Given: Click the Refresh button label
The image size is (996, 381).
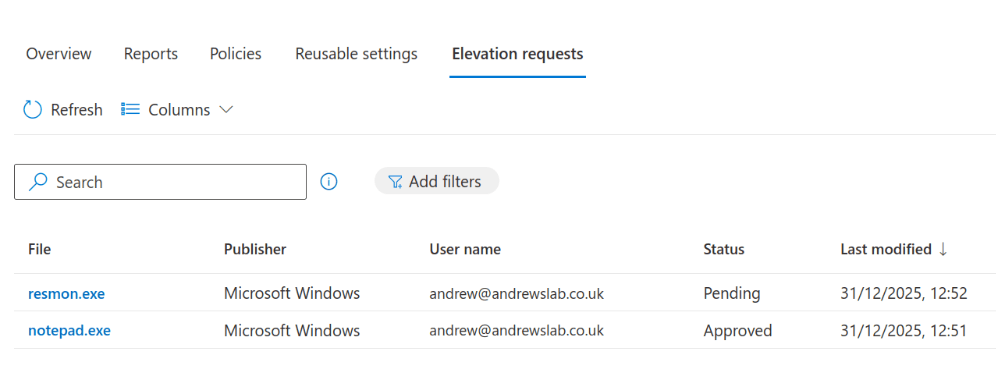Looking at the screenshot, I should pyautogui.click(x=76, y=110).
